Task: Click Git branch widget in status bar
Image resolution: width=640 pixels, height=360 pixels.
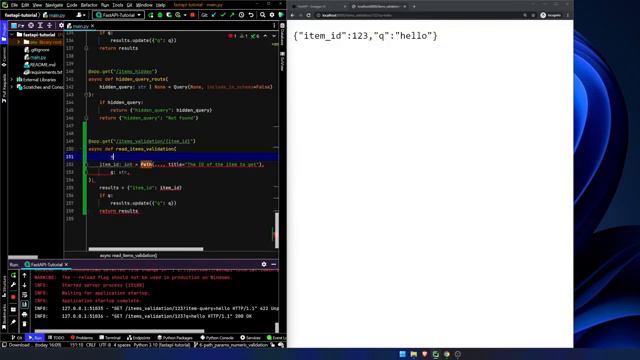Action: [x=231, y=345]
